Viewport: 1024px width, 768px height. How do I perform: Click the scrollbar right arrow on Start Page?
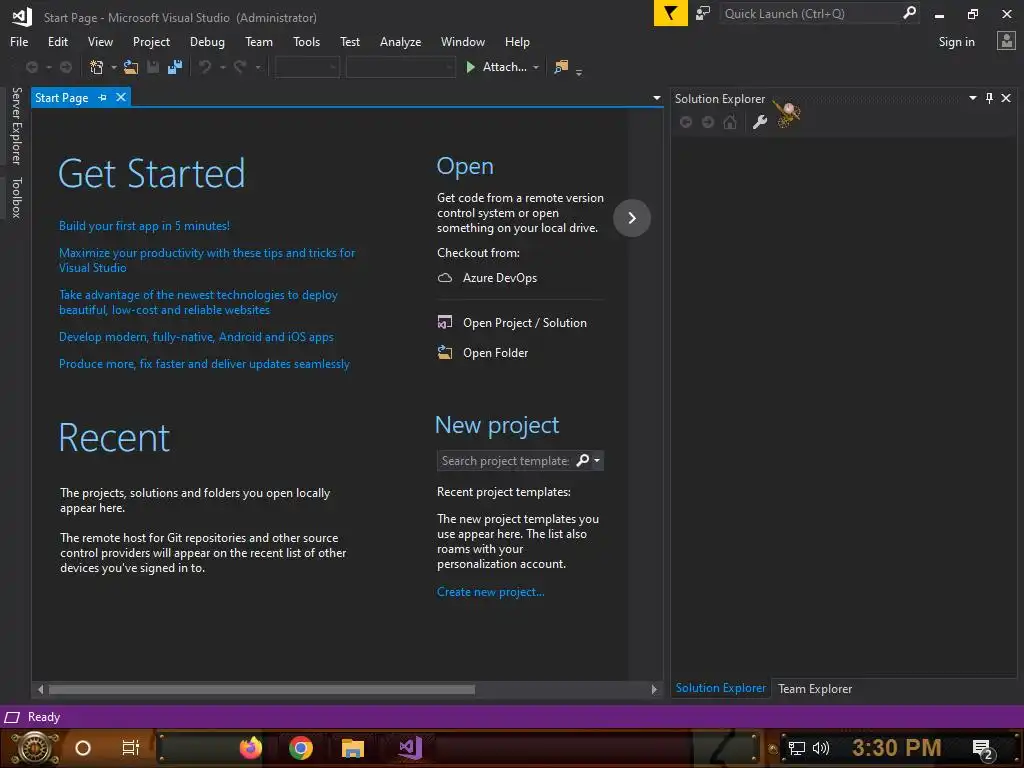654,689
